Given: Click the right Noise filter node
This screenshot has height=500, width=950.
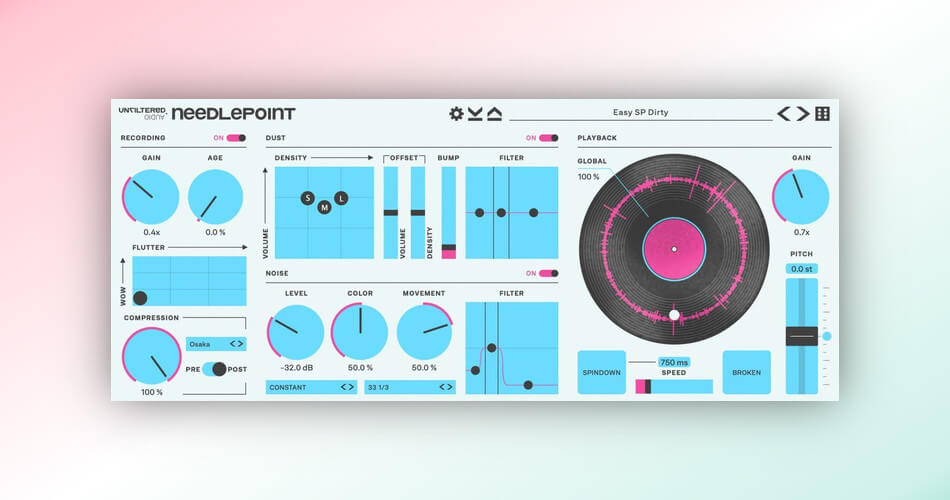Looking at the screenshot, I should (528, 385).
